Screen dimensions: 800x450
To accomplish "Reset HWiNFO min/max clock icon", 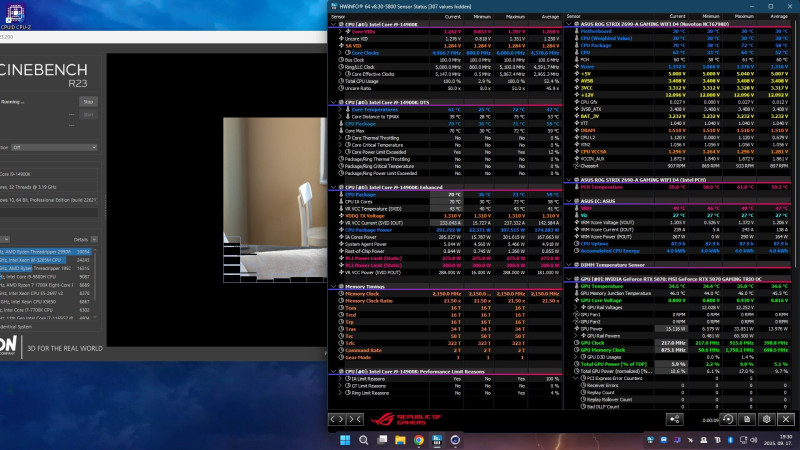I will (x=728, y=419).
